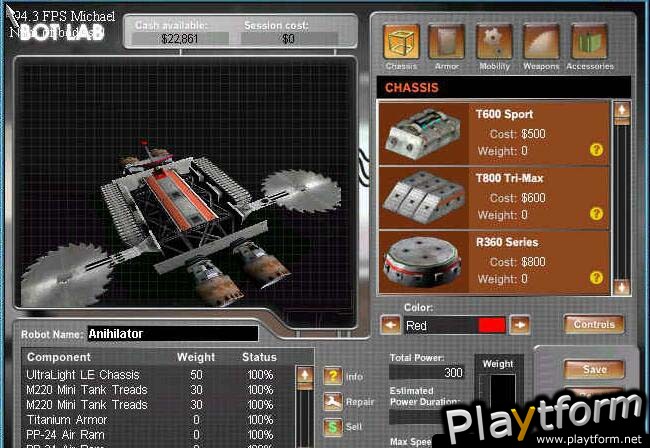Image resolution: width=650 pixels, height=448 pixels.
Task: Click the Weight column header
Action: (196, 357)
